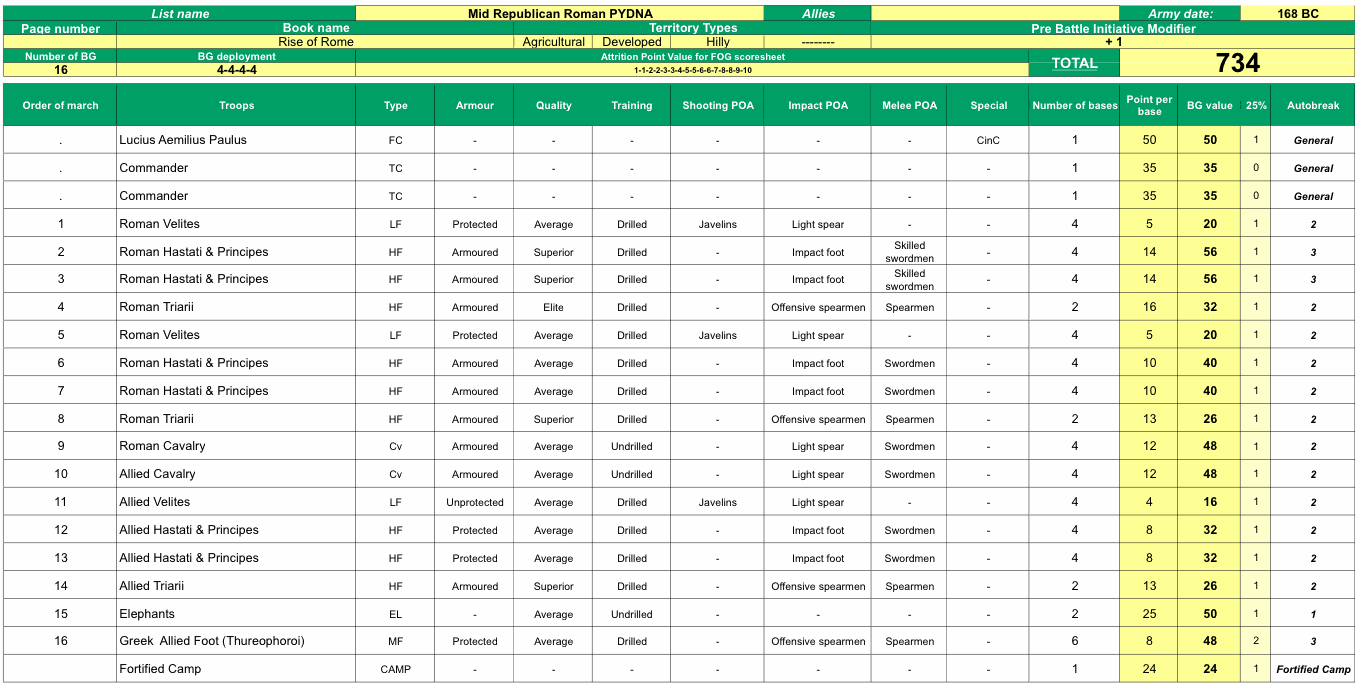Screen dimensions: 1356x684
Task: Click 'Skilled swordmen' in march row 3
Action: (909, 280)
